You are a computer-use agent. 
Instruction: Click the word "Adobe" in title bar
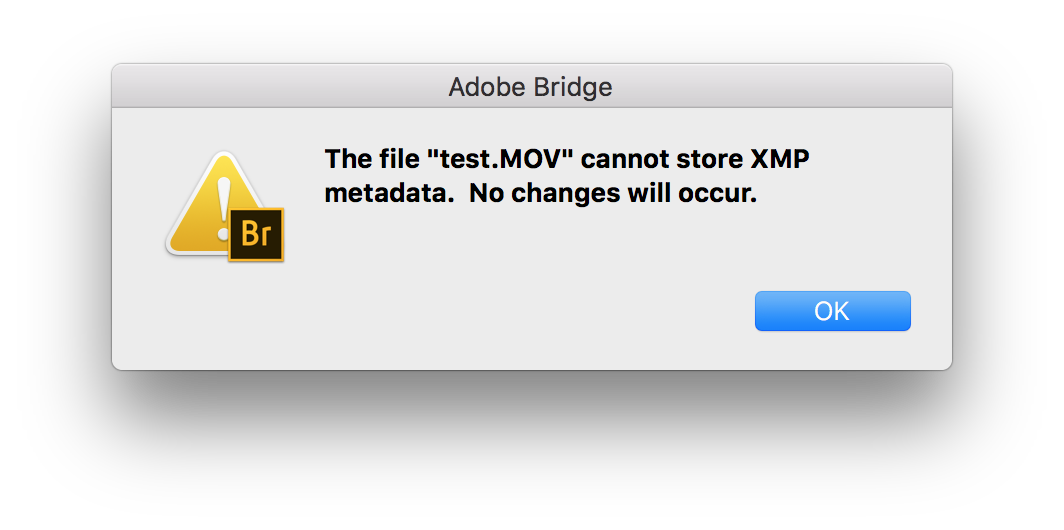[484, 87]
